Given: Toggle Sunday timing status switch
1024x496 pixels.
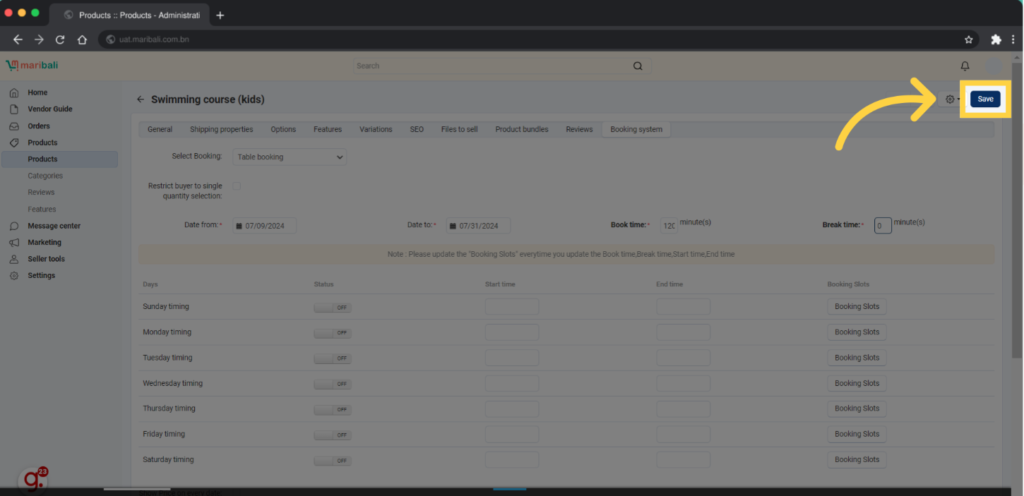Looking at the screenshot, I should coord(332,307).
